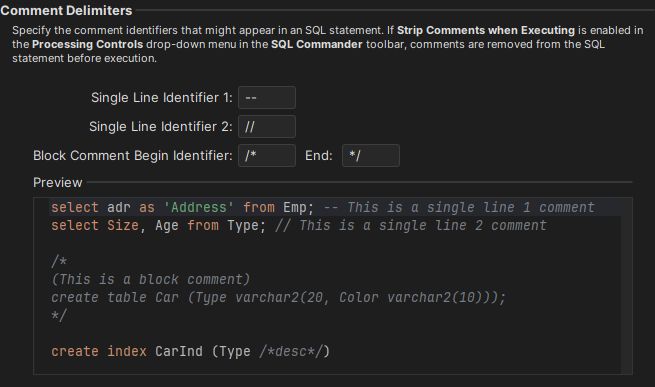Click the closing '*/' line in preview
The height and width of the screenshot is (387, 655).
[x=59, y=315]
